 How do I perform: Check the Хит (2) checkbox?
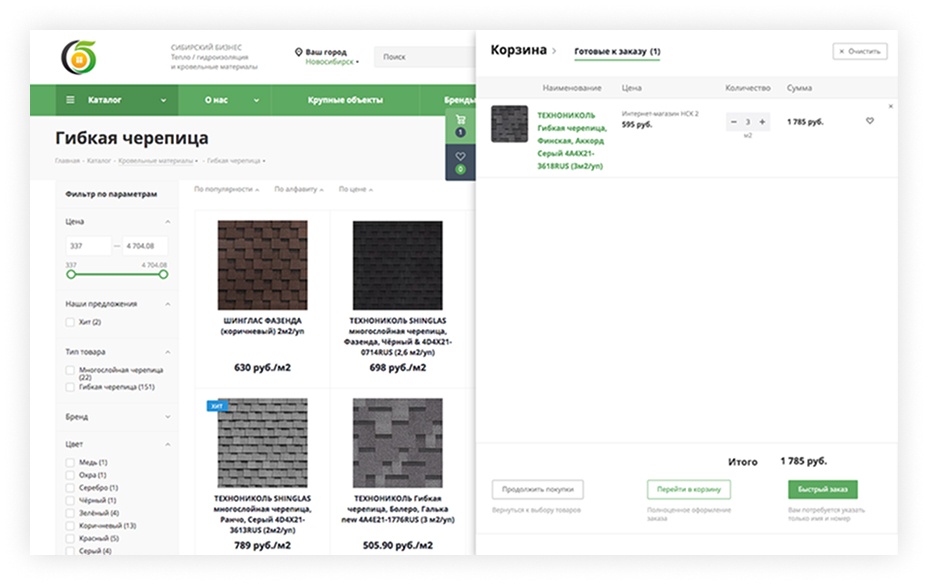[x=70, y=322]
